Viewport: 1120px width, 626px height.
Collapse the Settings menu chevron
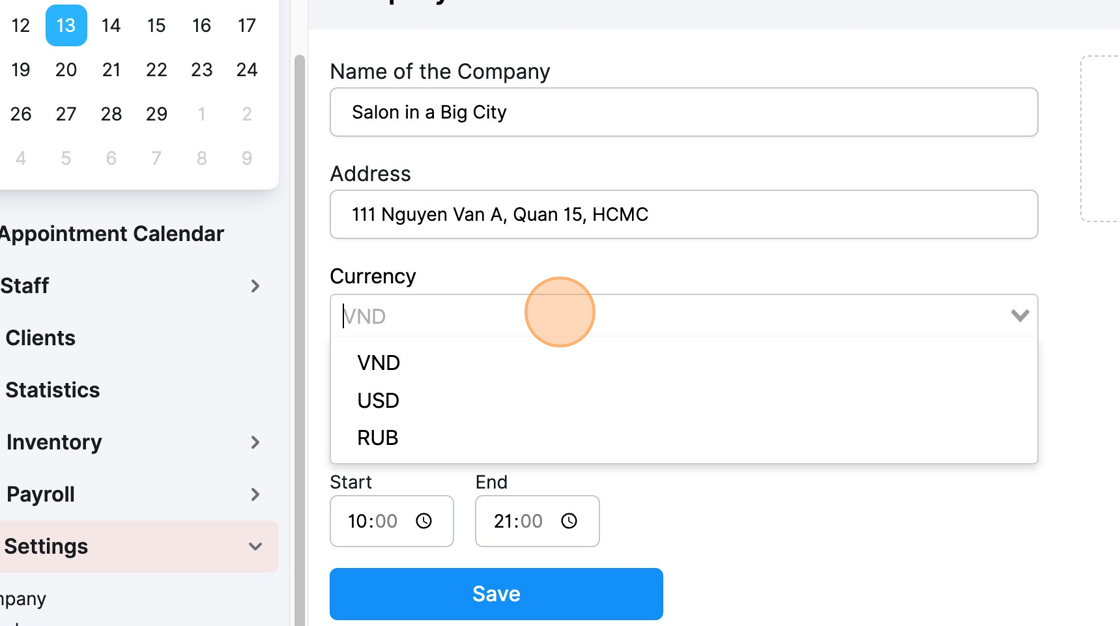tap(255, 547)
